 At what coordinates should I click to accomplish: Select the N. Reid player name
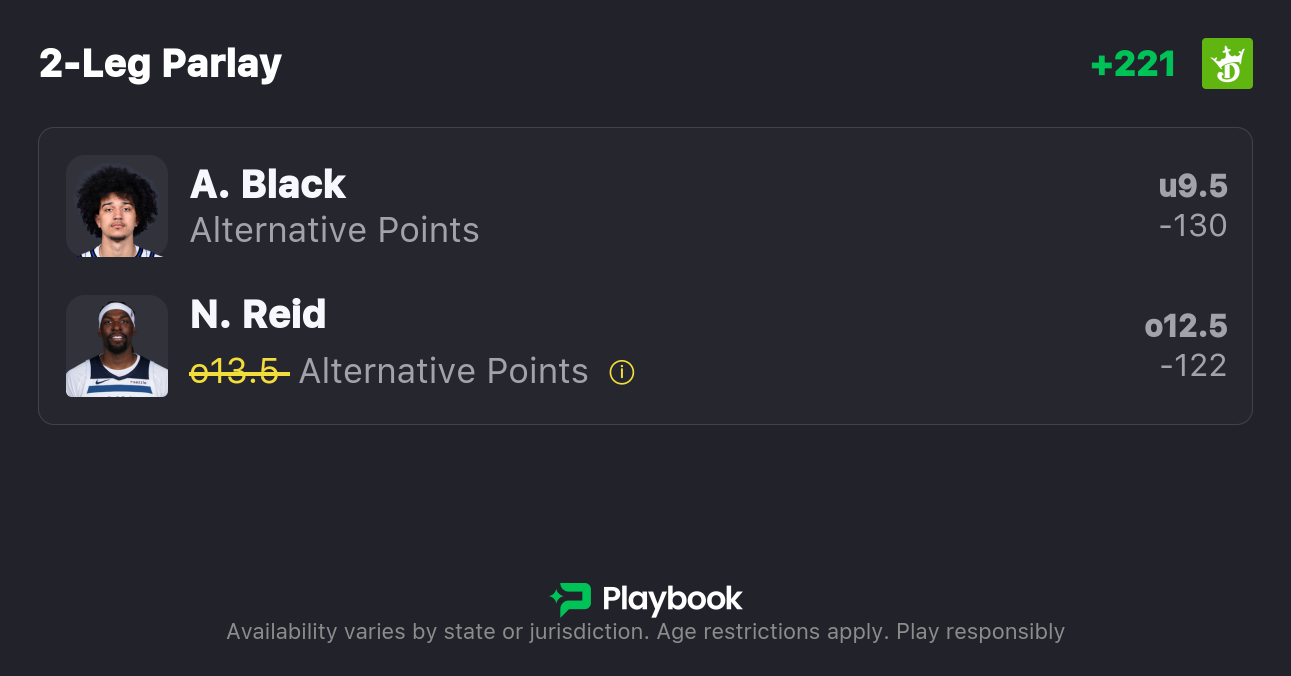[258, 315]
